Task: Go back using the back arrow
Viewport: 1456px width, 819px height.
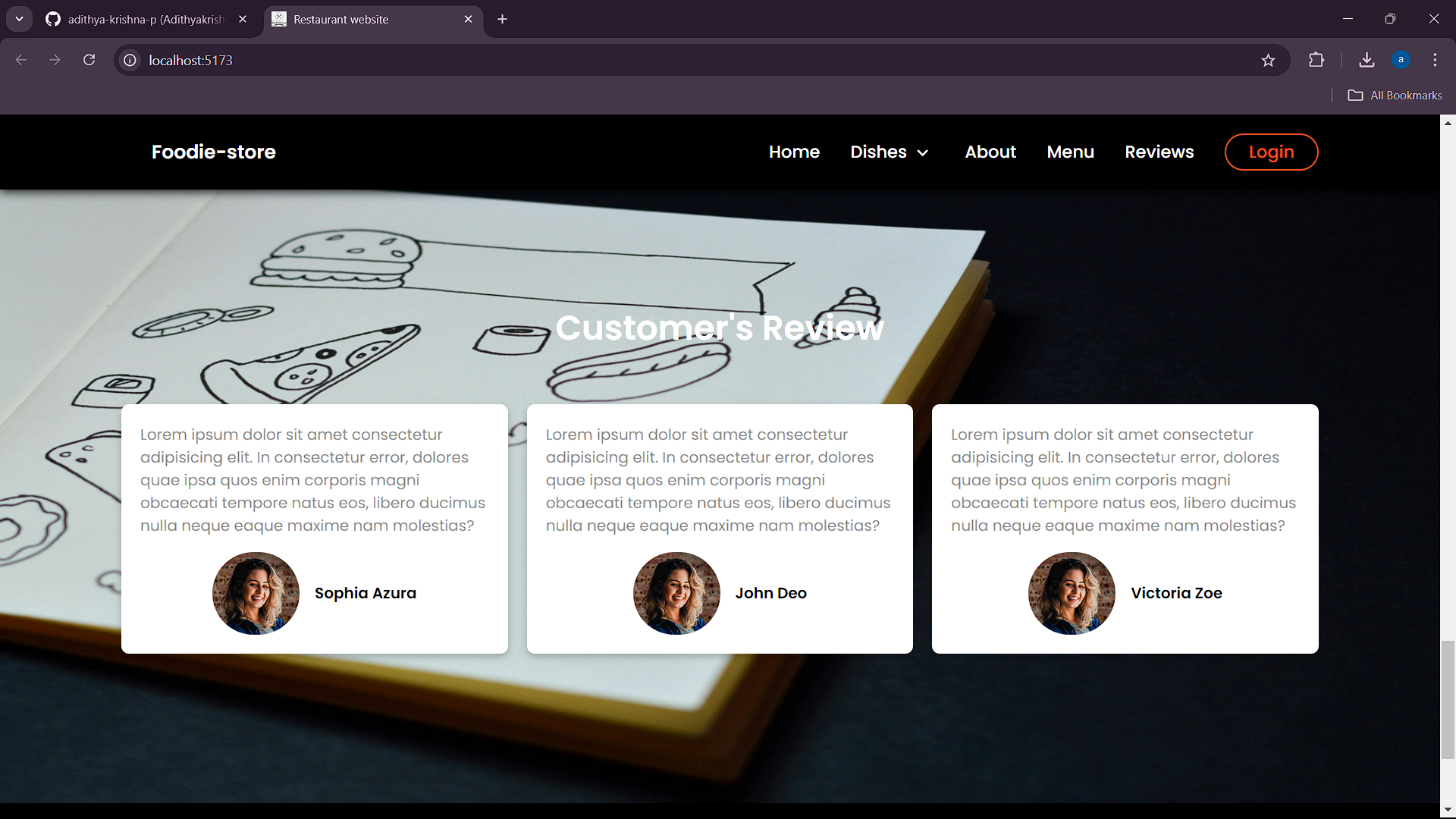Action: coord(21,60)
